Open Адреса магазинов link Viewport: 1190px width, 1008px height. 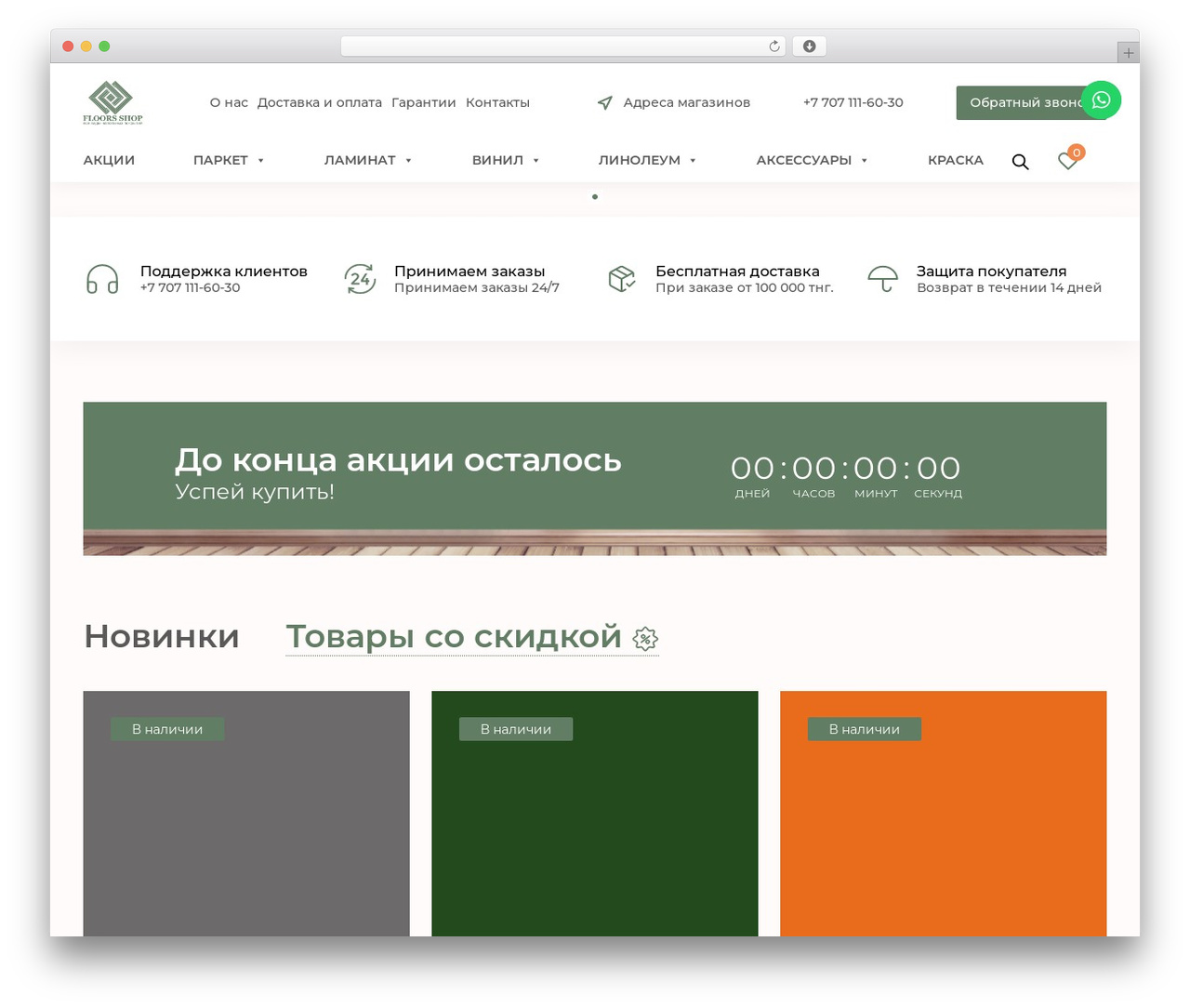tap(686, 102)
